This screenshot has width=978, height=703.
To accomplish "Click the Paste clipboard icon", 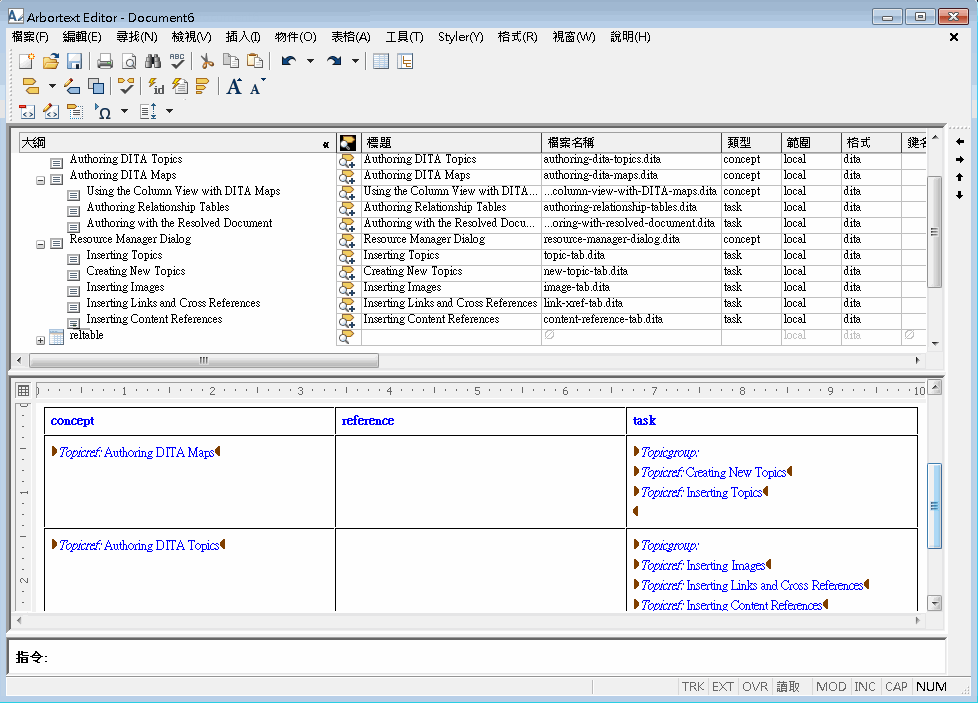I will 255,61.
